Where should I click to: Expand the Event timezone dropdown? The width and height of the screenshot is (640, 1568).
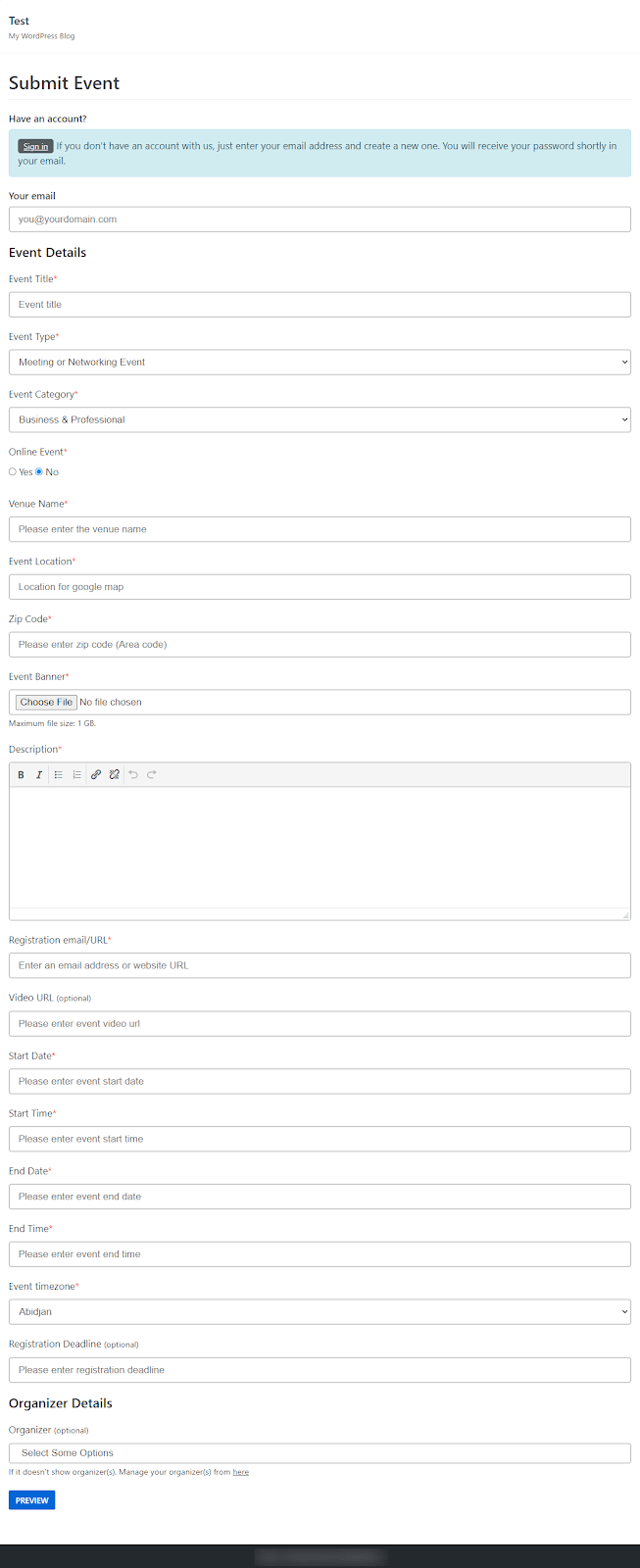click(320, 1311)
